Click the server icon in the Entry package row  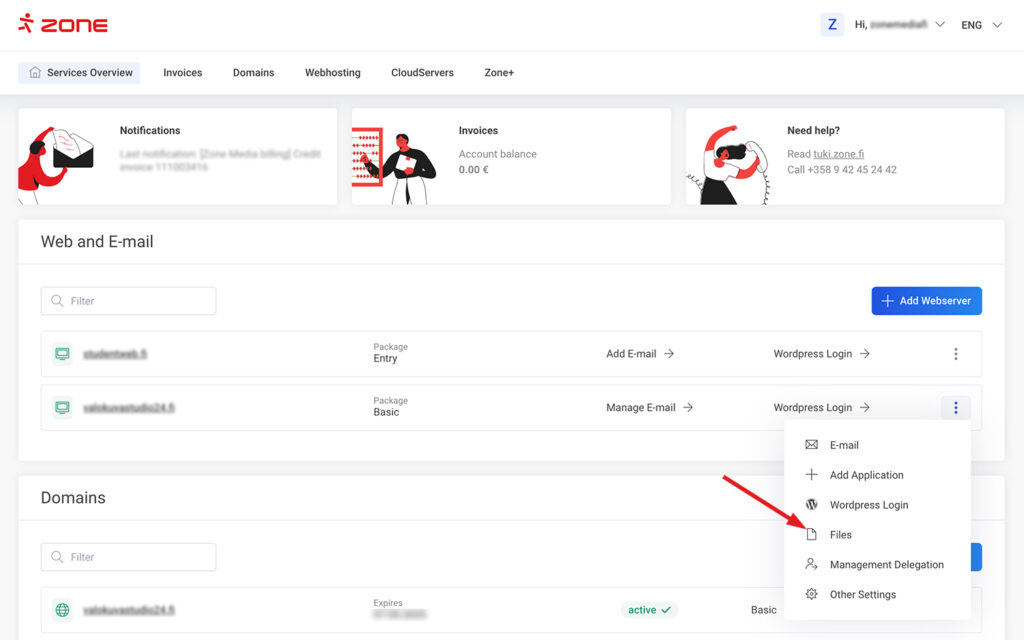(x=62, y=354)
